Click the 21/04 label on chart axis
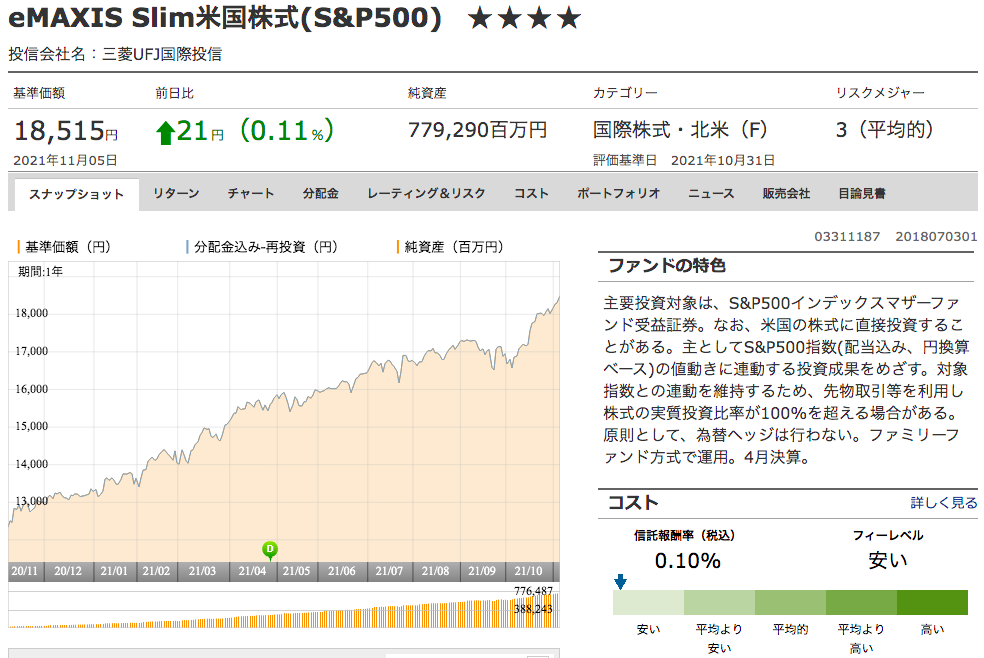The image size is (984, 658). coord(252,571)
